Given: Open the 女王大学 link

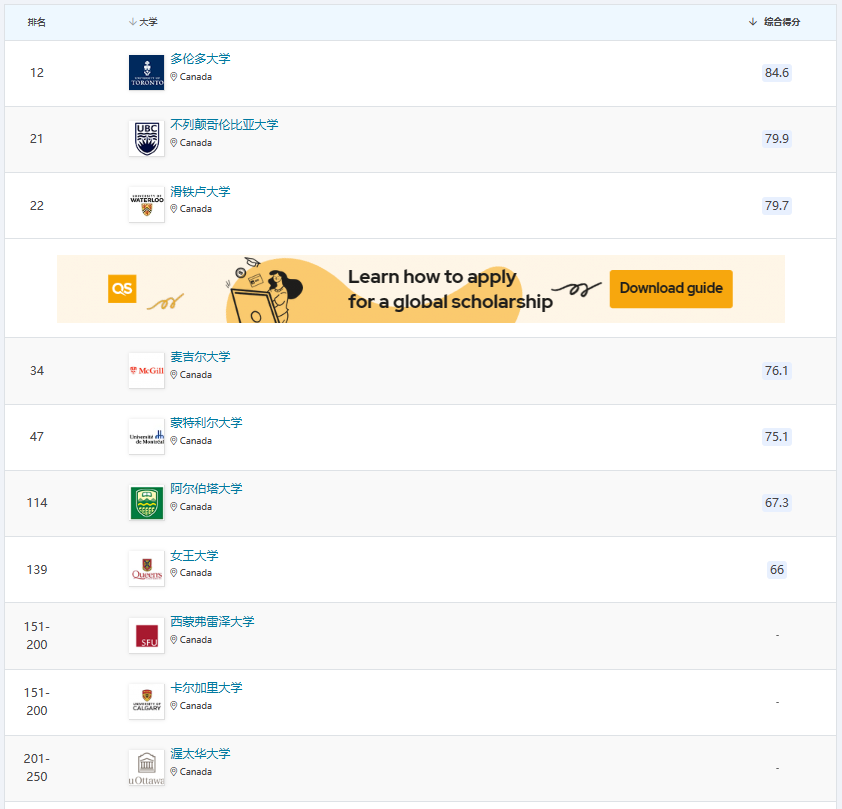Looking at the screenshot, I should tap(194, 555).
